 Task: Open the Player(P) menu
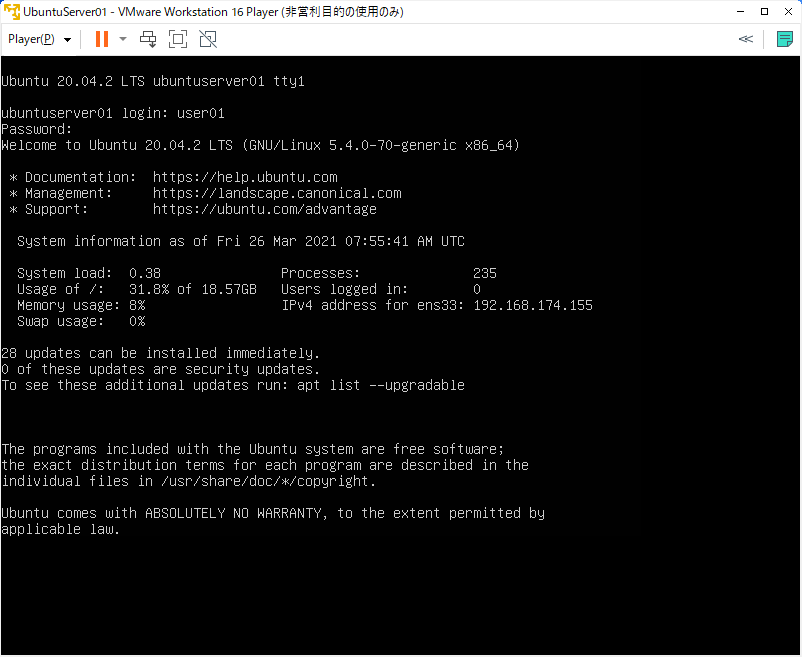tap(31, 39)
